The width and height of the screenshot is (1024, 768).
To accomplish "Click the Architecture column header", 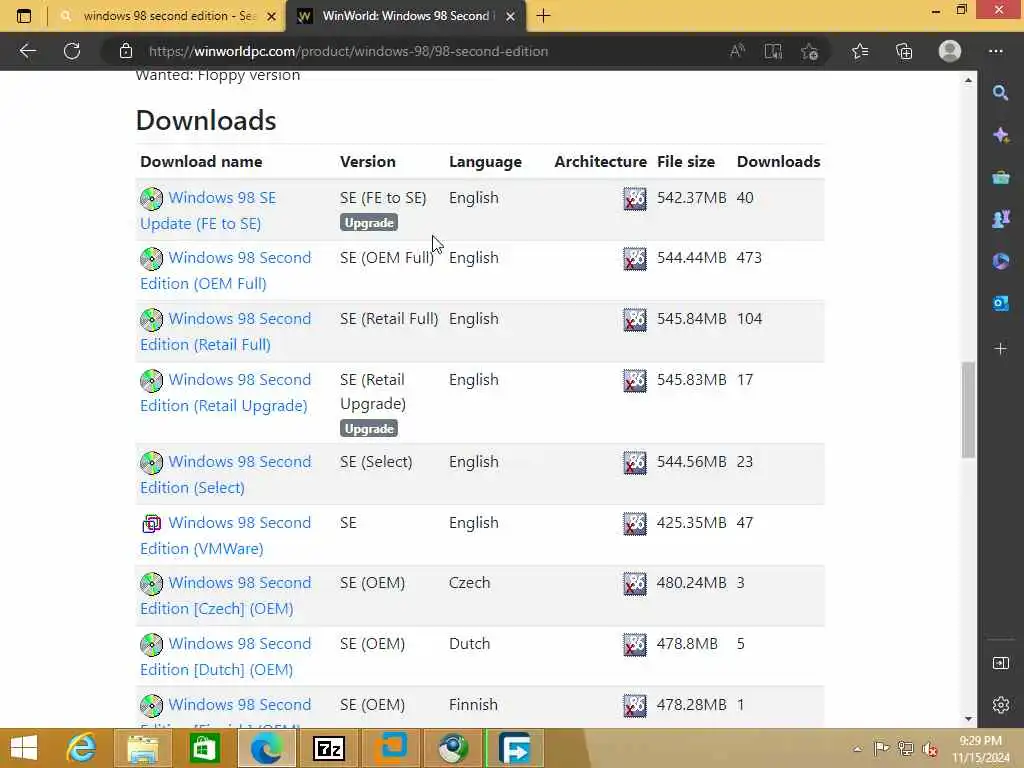I will tap(600, 161).
